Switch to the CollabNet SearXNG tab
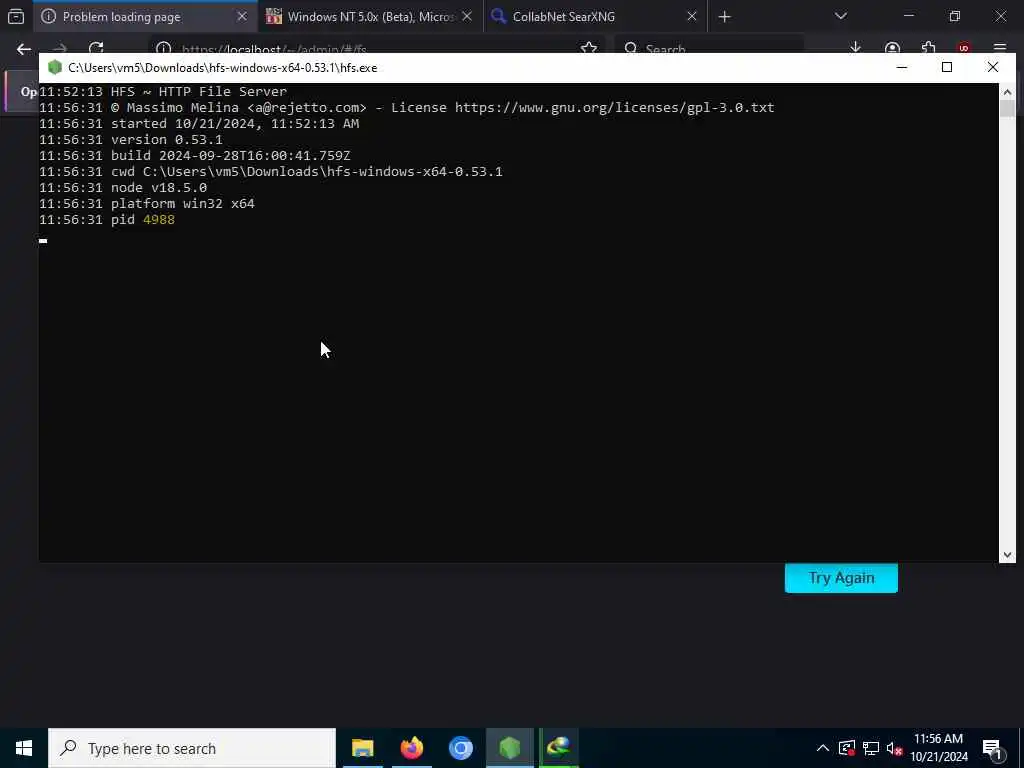Image resolution: width=1024 pixels, height=768 pixels. 596,16
